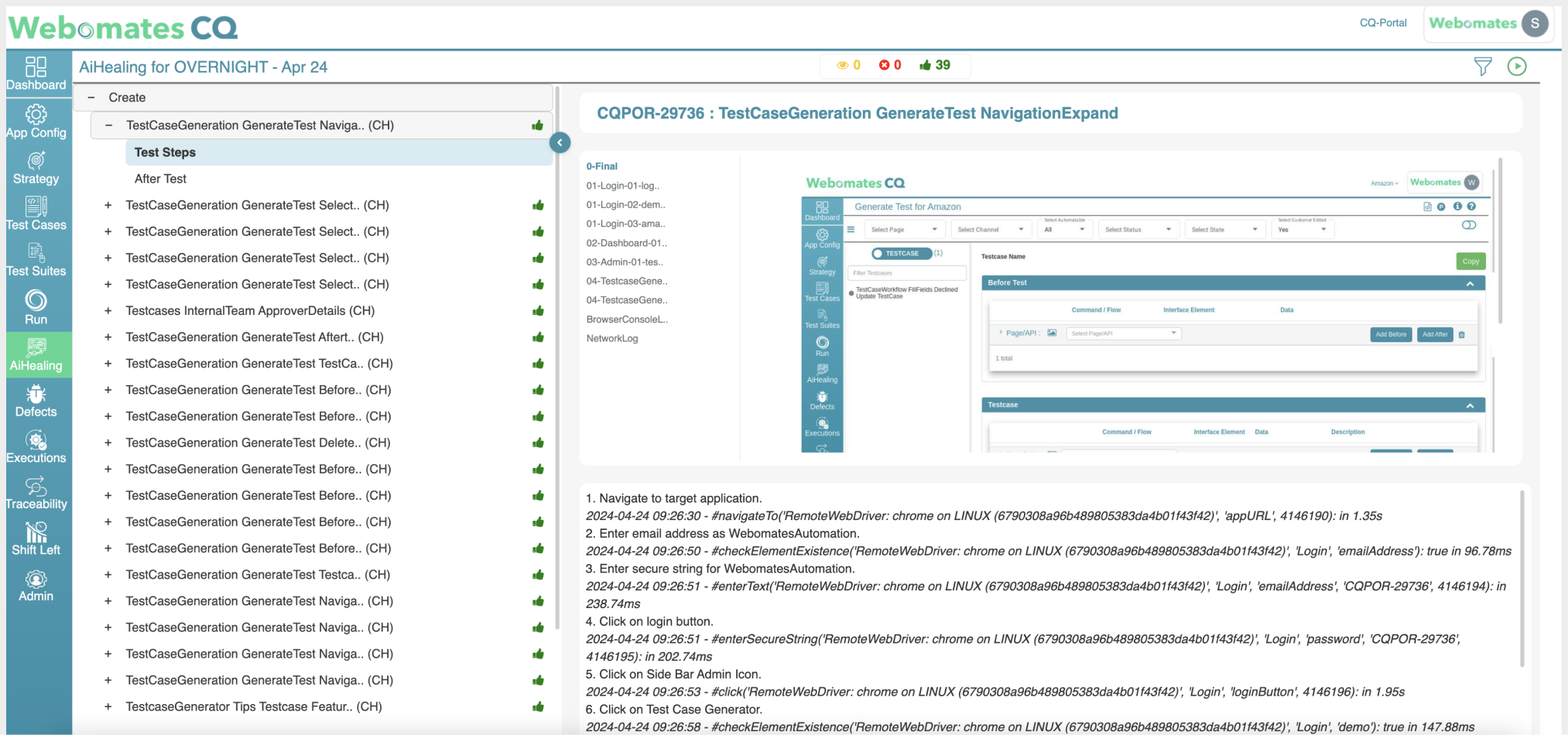Click the CQPOR-29736 testcase title
The width and height of the screenshot is (1568, 735).
[858, 113]
